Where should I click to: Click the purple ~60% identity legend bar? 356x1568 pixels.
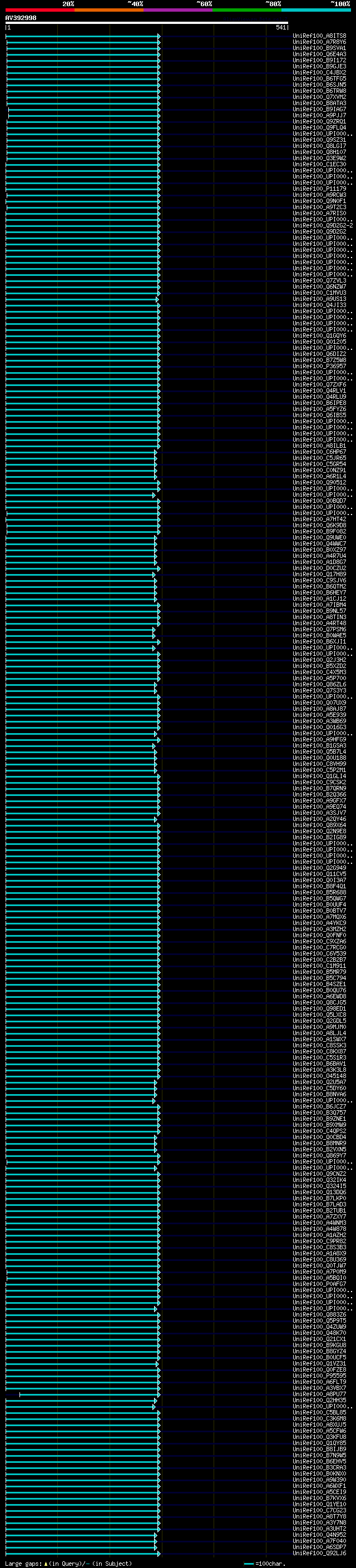(179, 10)
